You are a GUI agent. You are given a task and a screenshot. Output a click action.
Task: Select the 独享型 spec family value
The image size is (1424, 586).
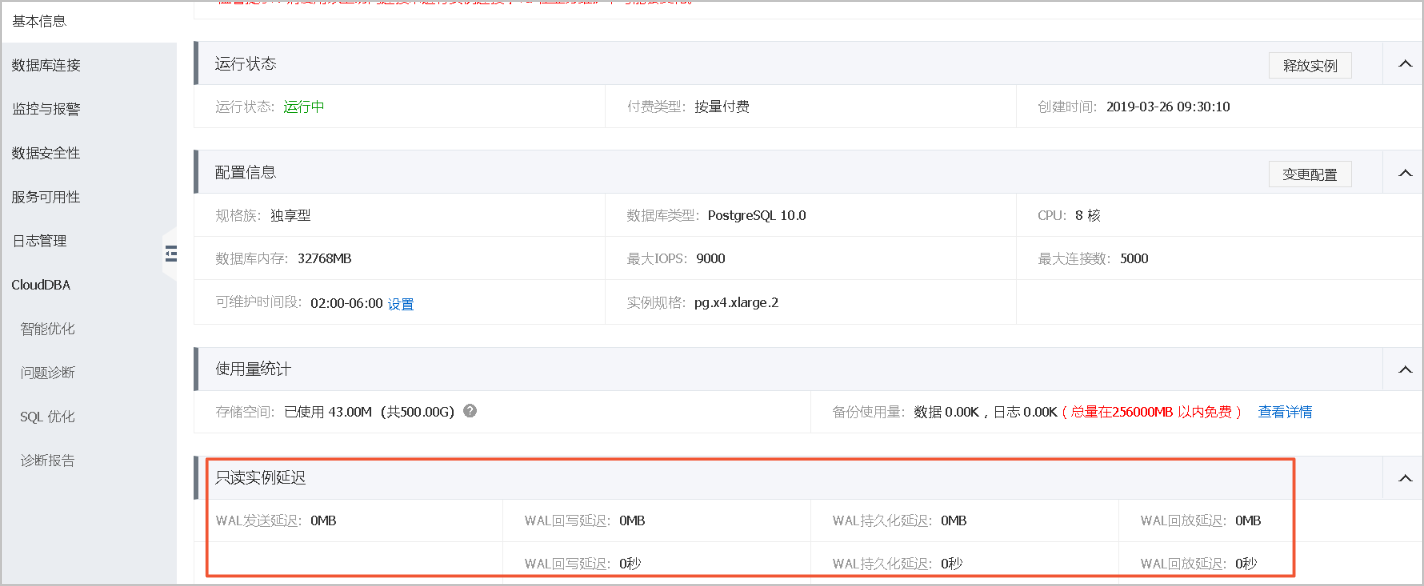[290, 215]
